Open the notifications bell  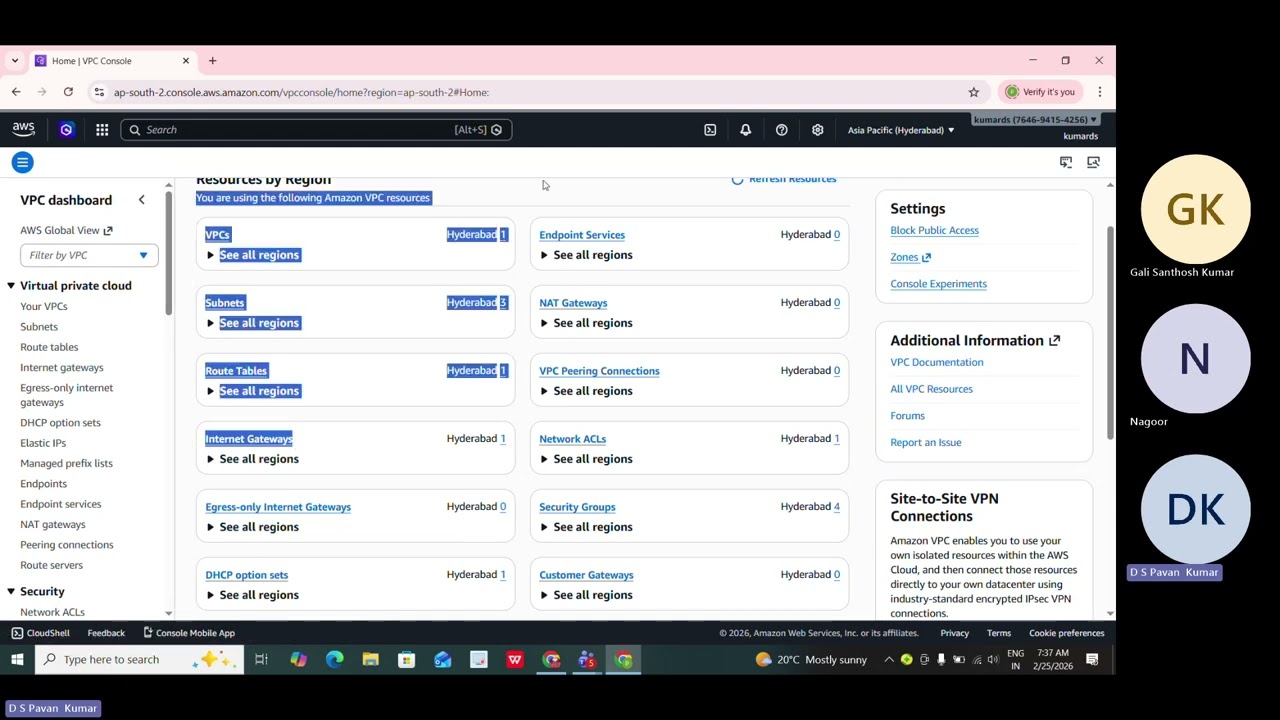745,130
